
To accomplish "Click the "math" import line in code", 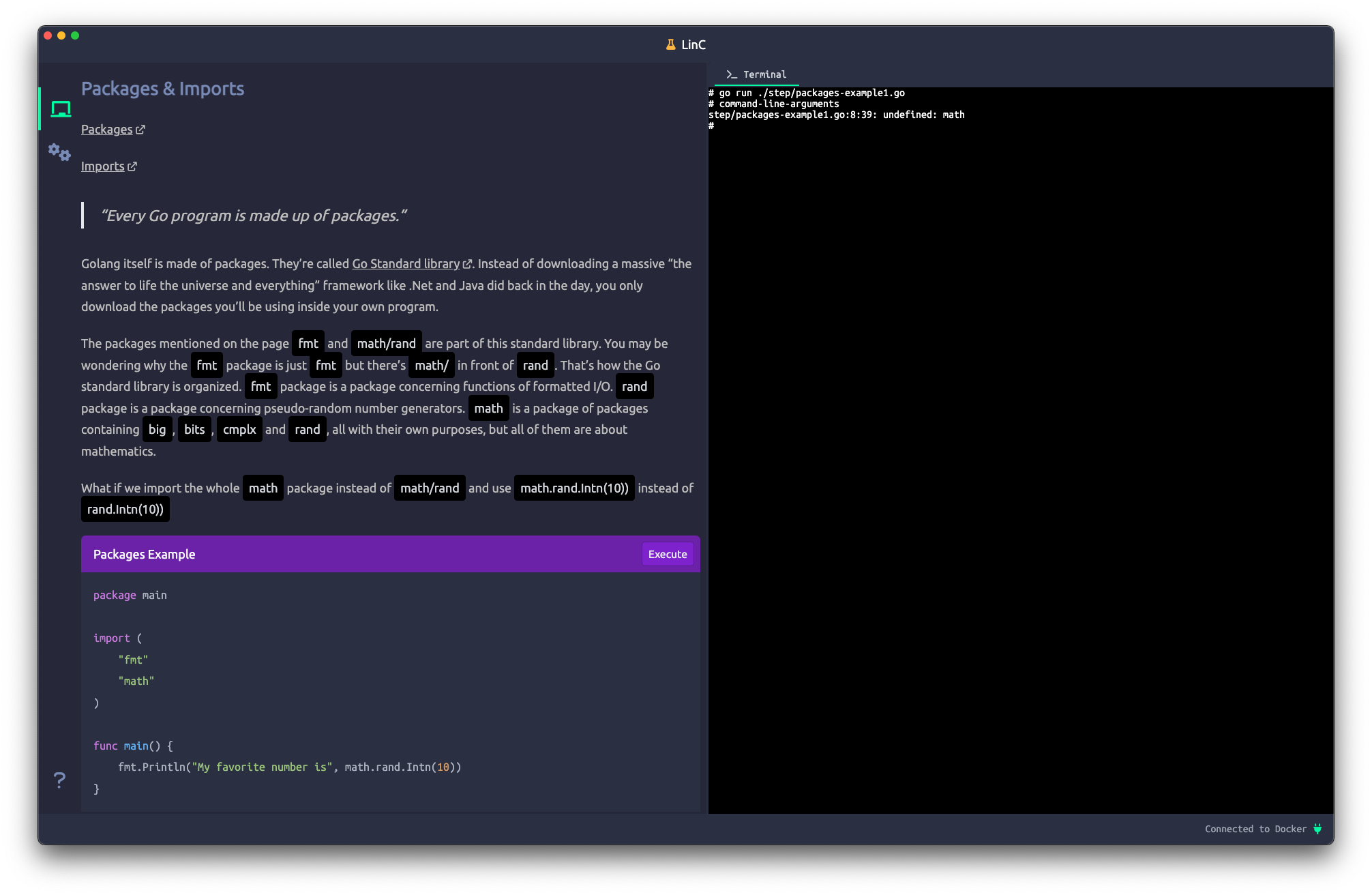I will 136,681.
